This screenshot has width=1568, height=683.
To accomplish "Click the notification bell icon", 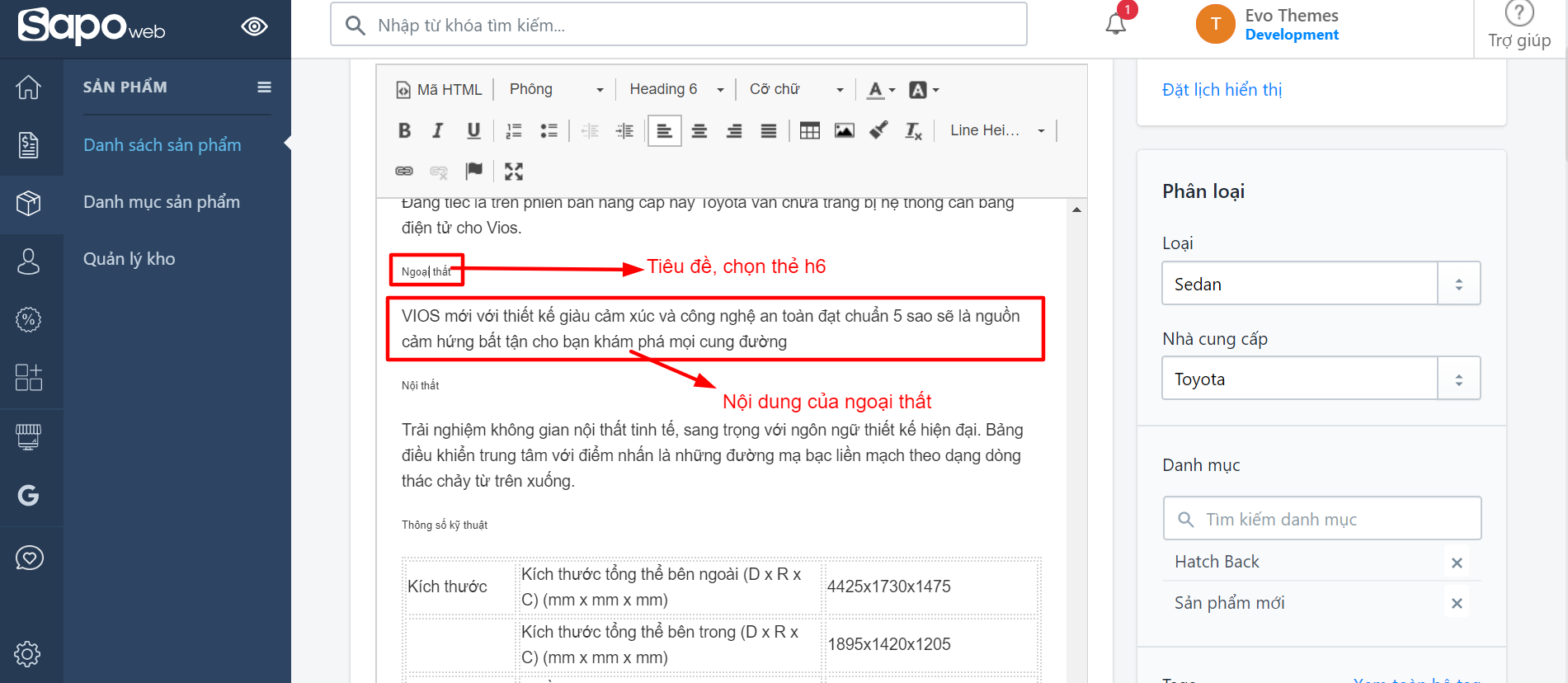I will point(1116,23).
